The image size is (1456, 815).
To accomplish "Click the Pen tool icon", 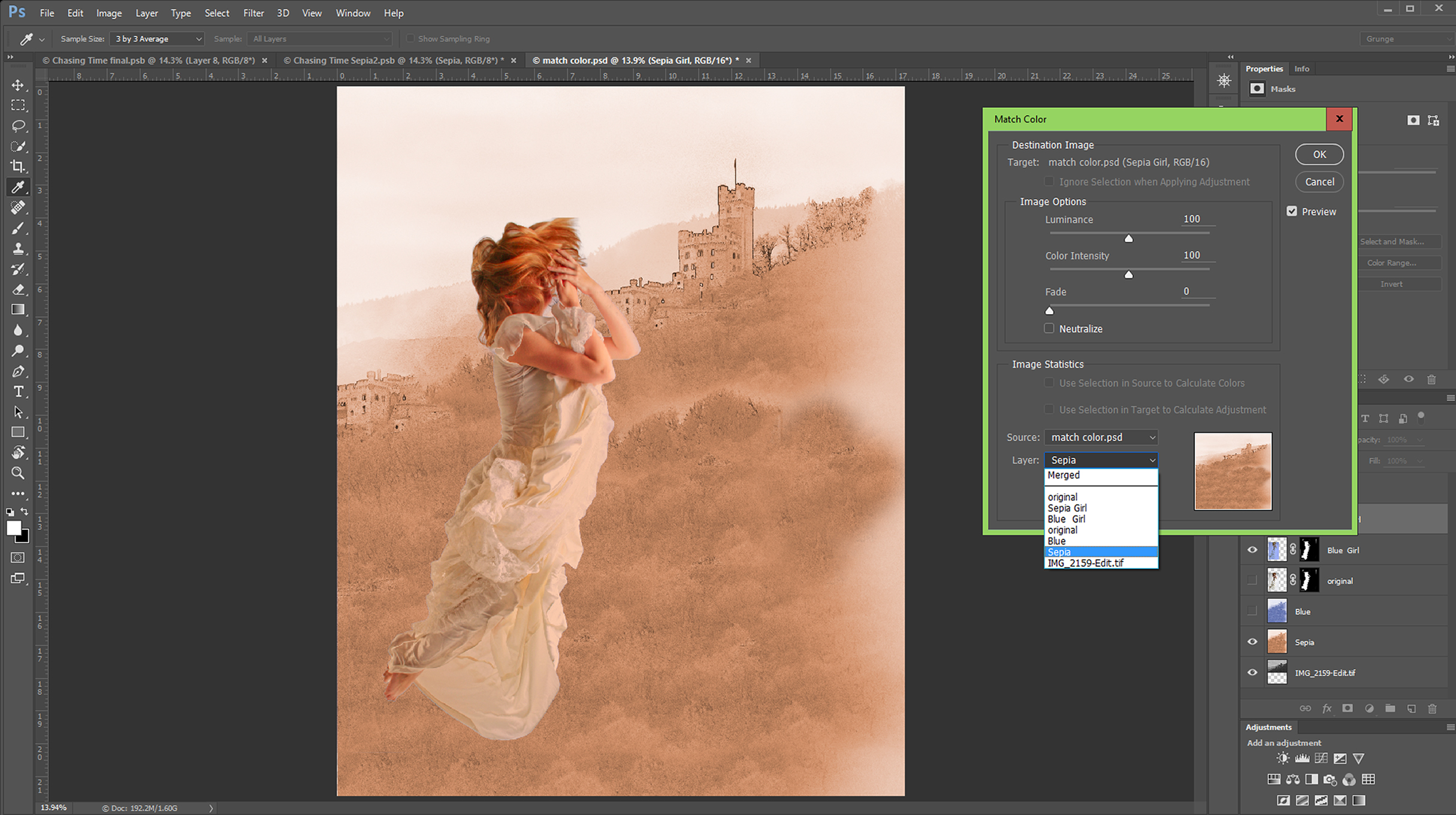I will [18, 372].
